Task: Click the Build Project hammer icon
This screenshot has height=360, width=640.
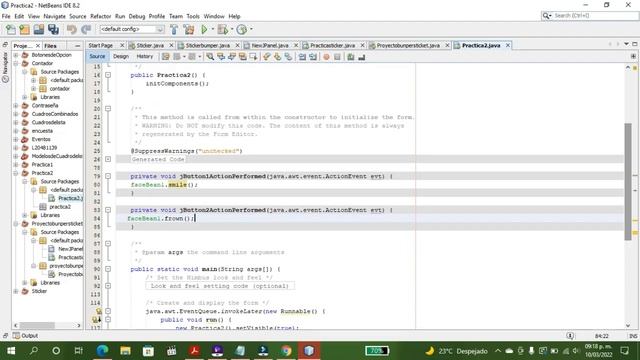Action: (x=174, y=29)
